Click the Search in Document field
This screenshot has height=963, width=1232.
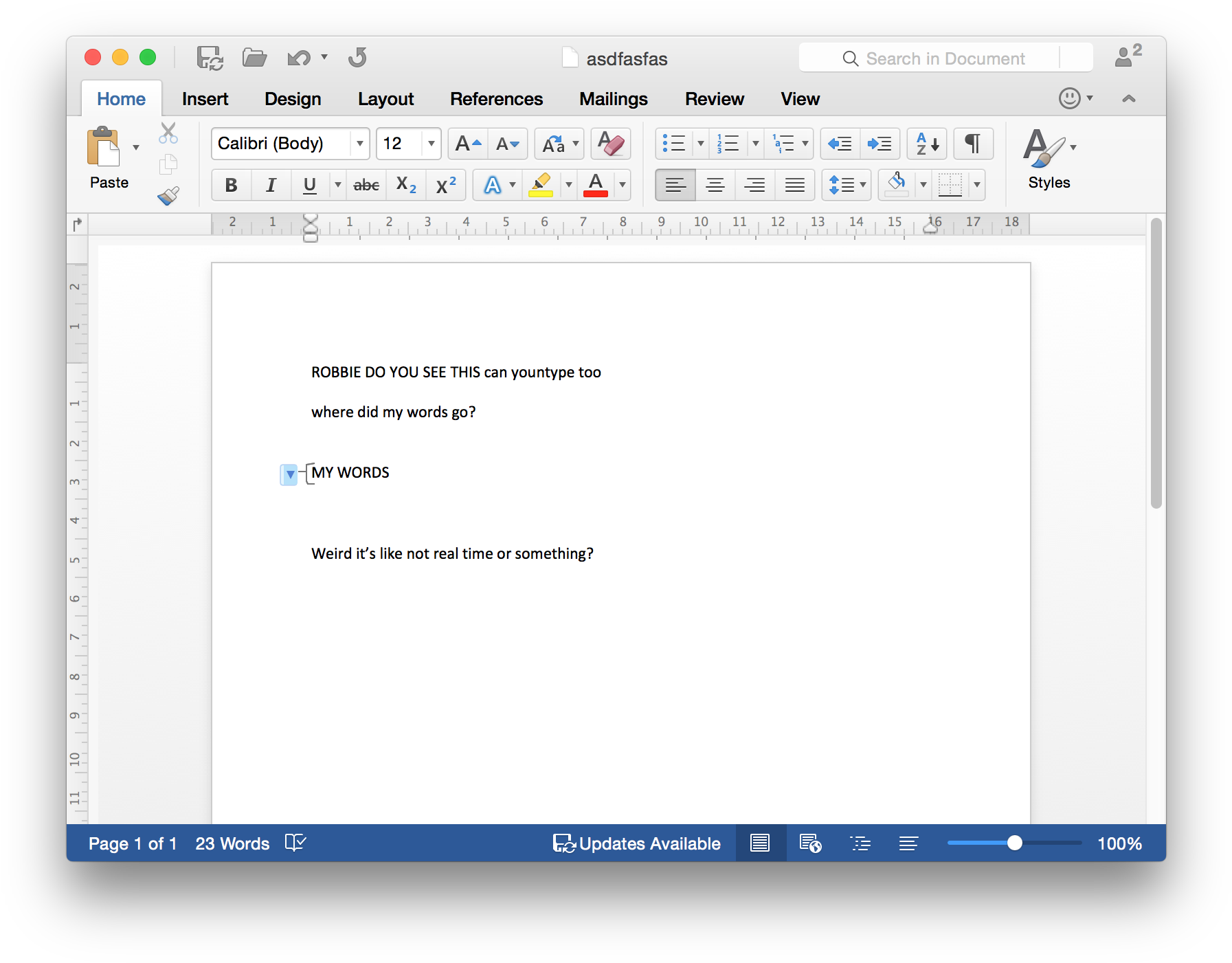pos(945,58)
